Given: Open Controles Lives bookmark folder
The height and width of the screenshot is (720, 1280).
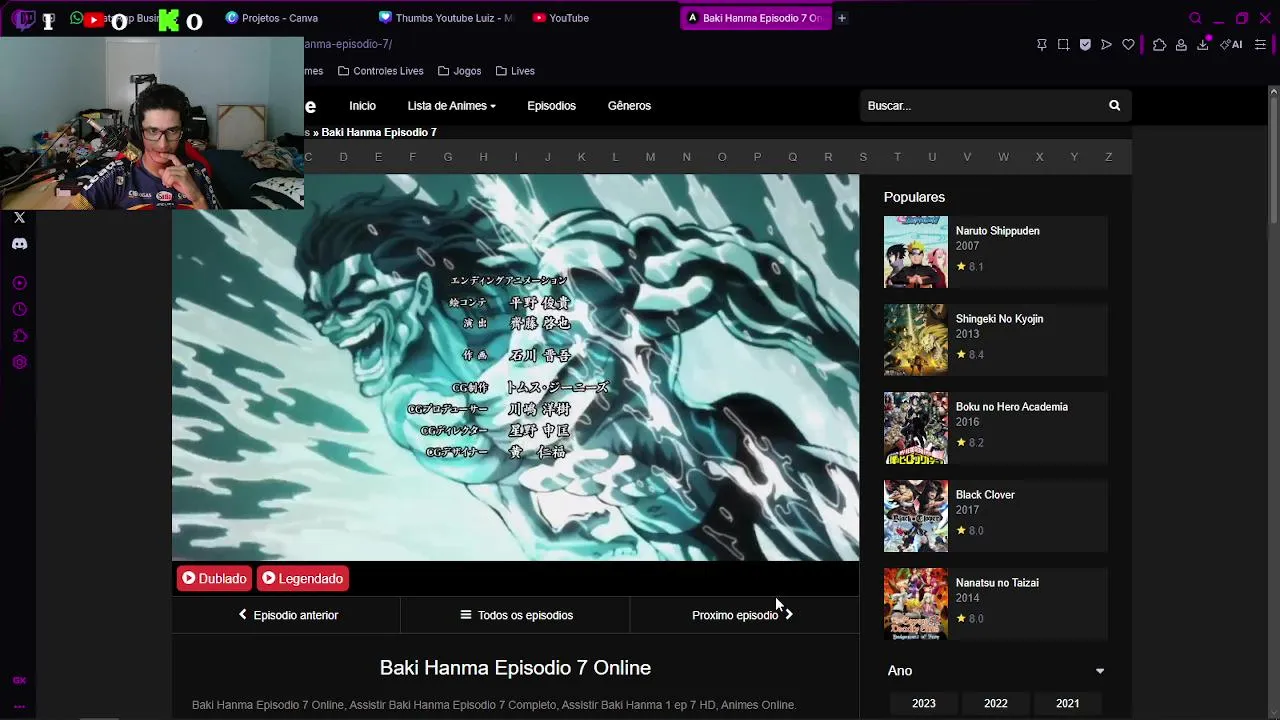Looking at the screenshot, I should pos(381,71).
